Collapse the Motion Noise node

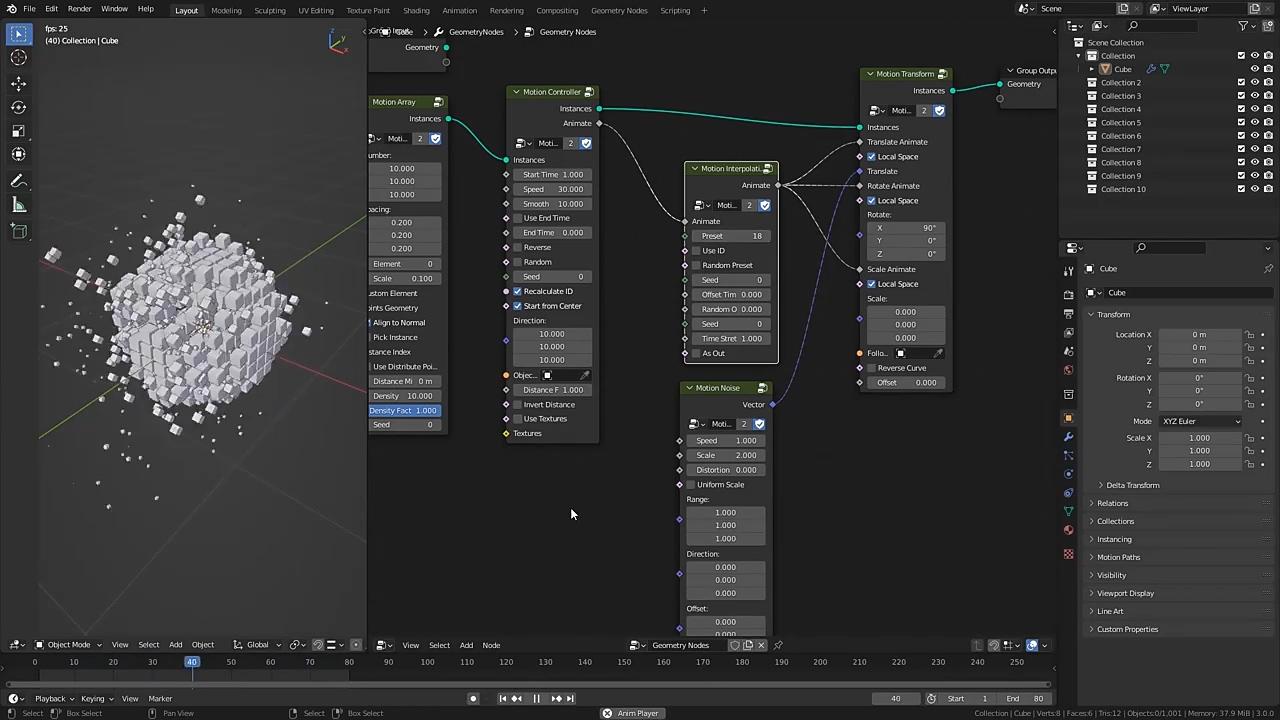[x=689, y=388]
